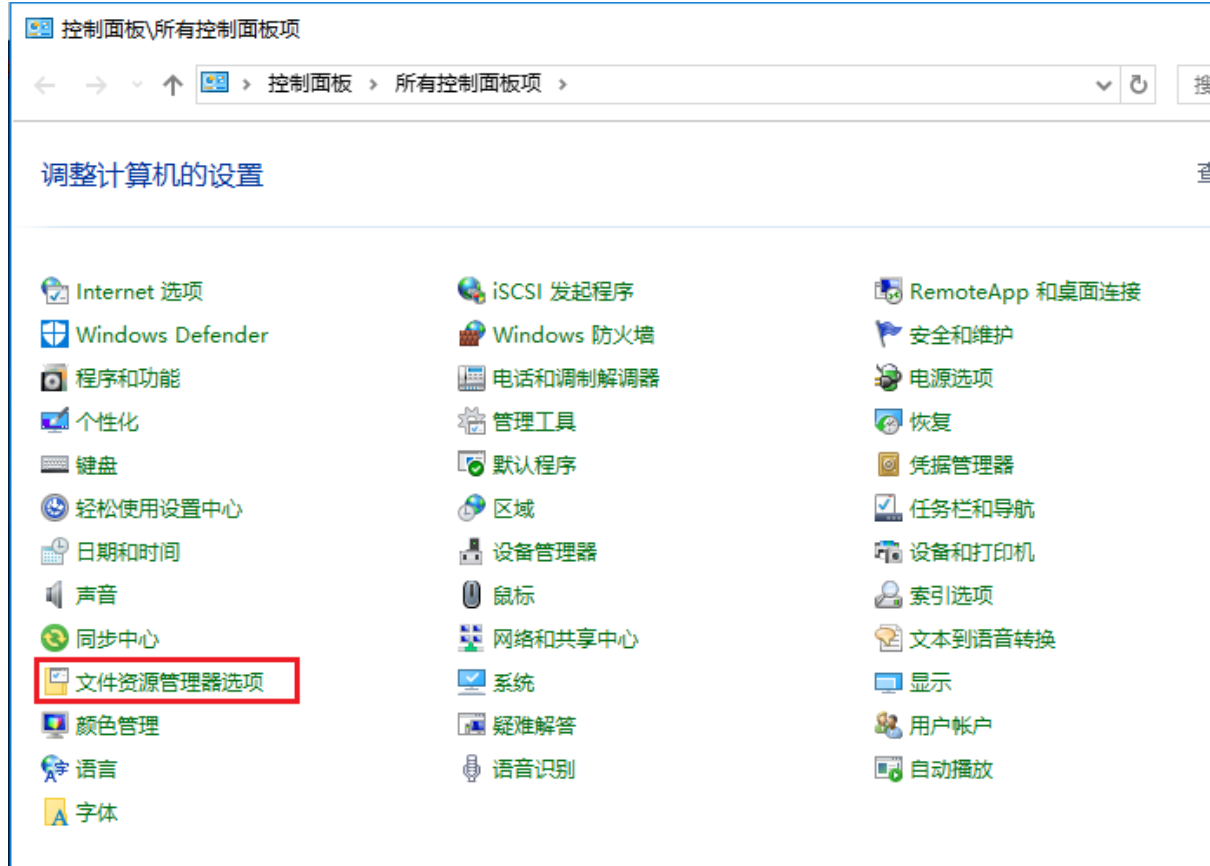This screenshot has height=866, width=1210.
Task: Expand chevron after 所有控制面板项 breadcrumb
Action: click(x=562, y=85)
